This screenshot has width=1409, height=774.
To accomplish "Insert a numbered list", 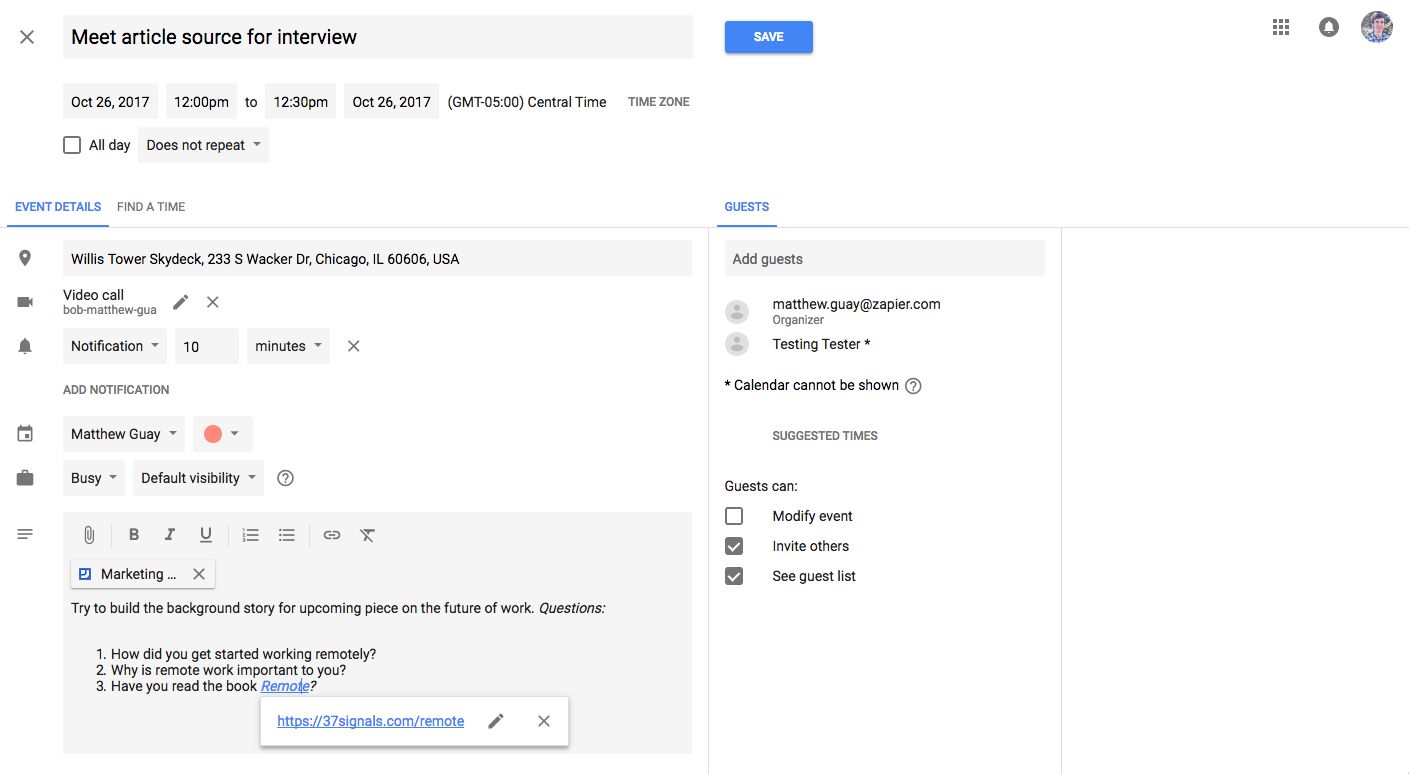I will click(251, 535).
